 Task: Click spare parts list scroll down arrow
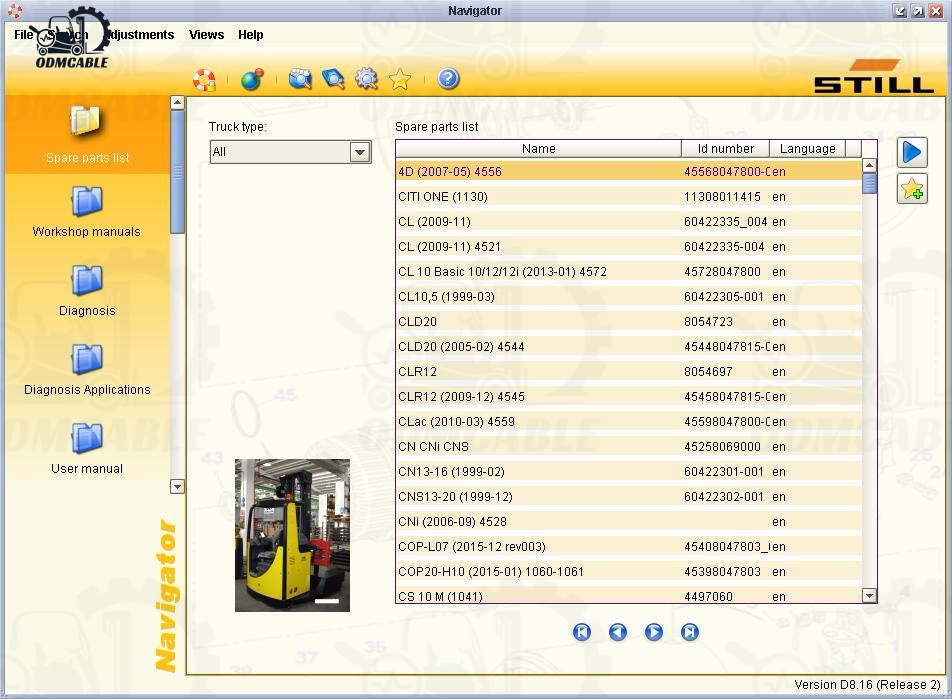(x=869, y=596)
